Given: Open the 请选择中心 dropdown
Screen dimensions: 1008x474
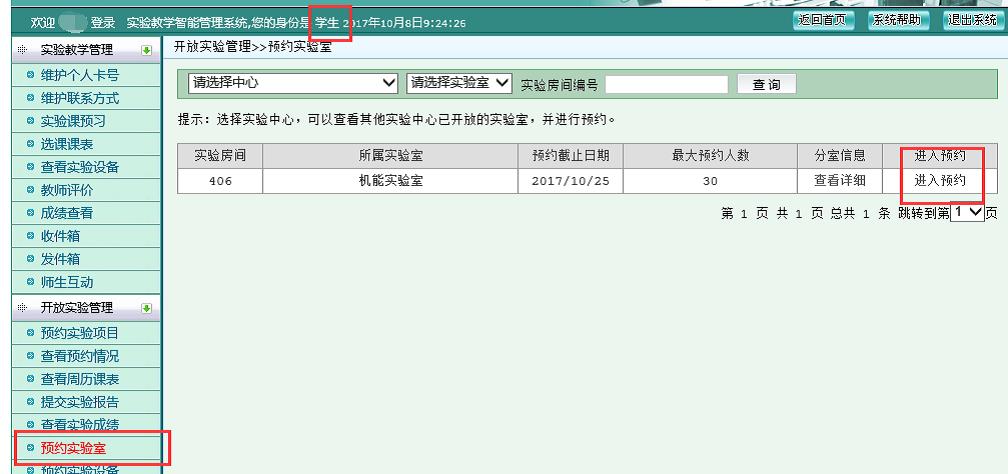Looking at the screenshot, I should click(x=293, y=83).
